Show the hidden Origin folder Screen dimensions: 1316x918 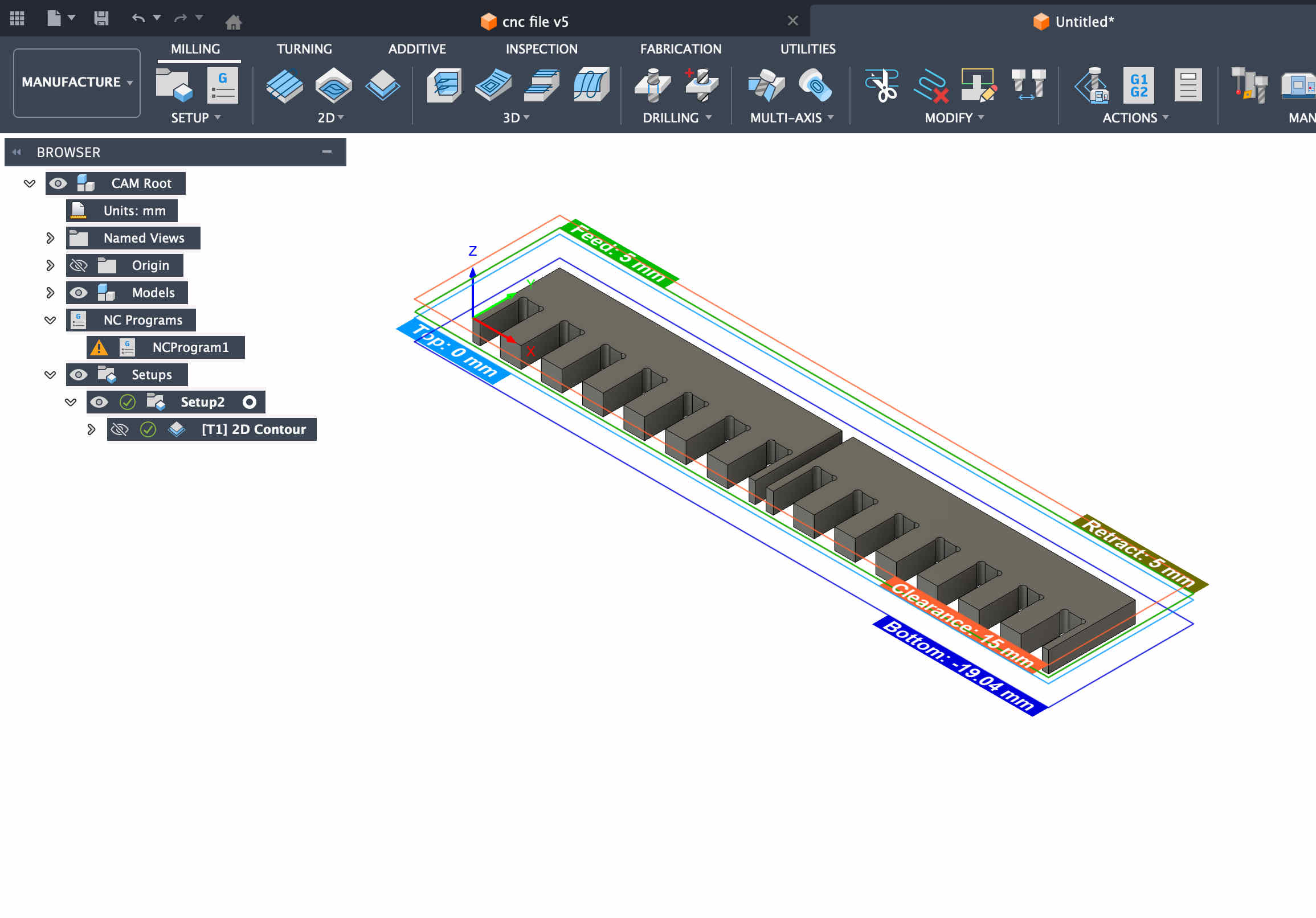[79, 265]
